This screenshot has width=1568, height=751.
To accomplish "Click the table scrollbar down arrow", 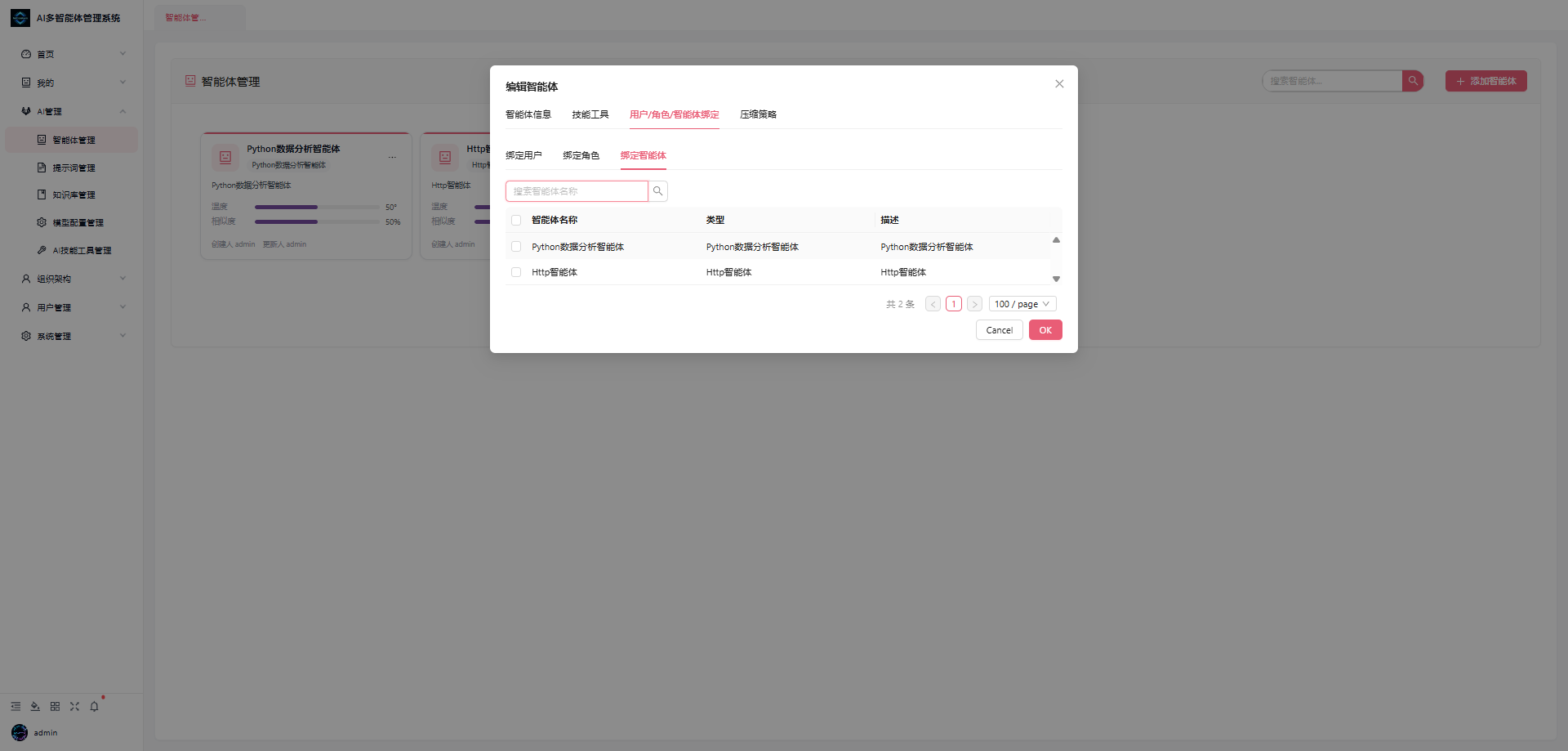I will point(1056,279).
